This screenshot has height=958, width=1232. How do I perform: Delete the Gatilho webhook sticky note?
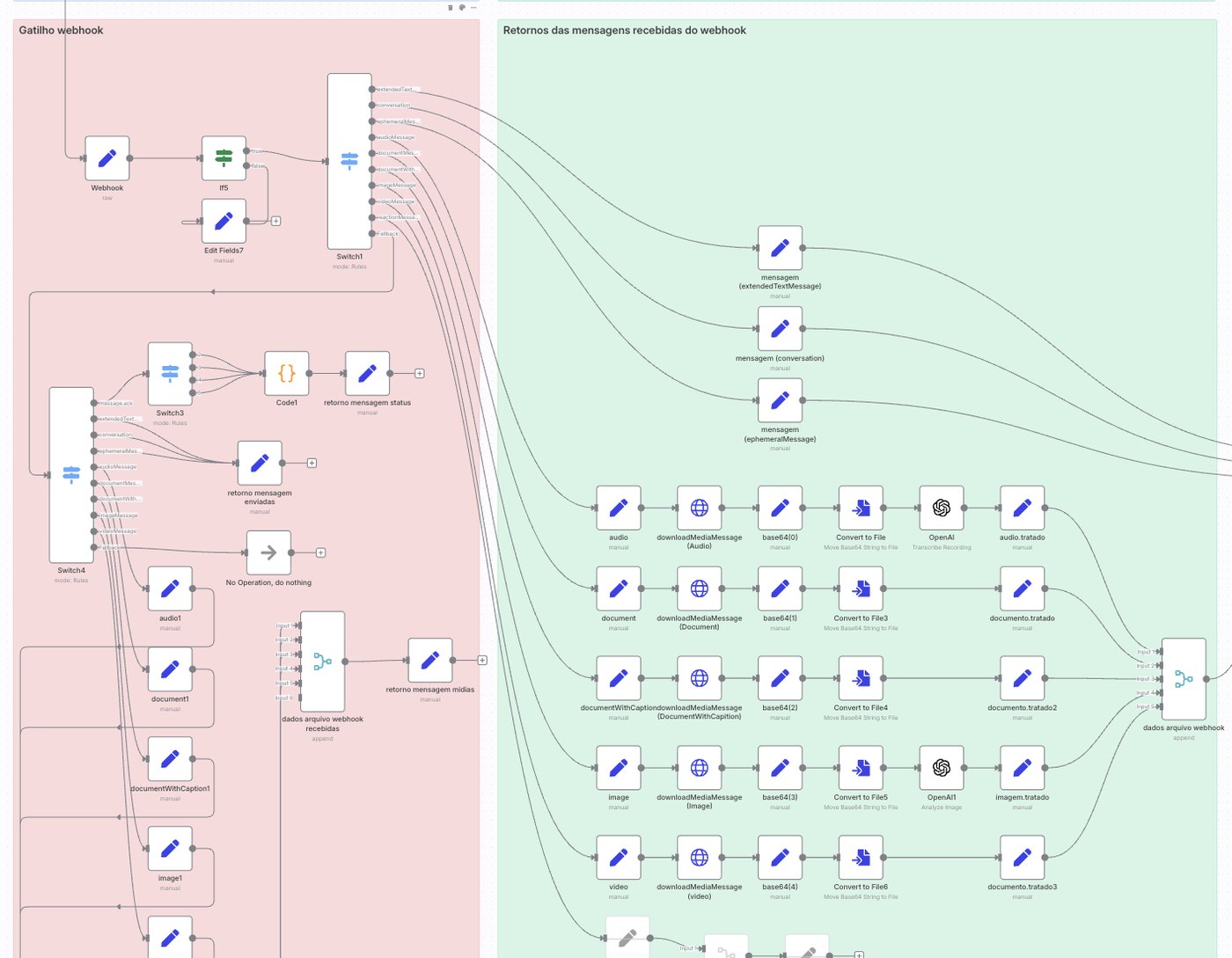pos(451,8)
